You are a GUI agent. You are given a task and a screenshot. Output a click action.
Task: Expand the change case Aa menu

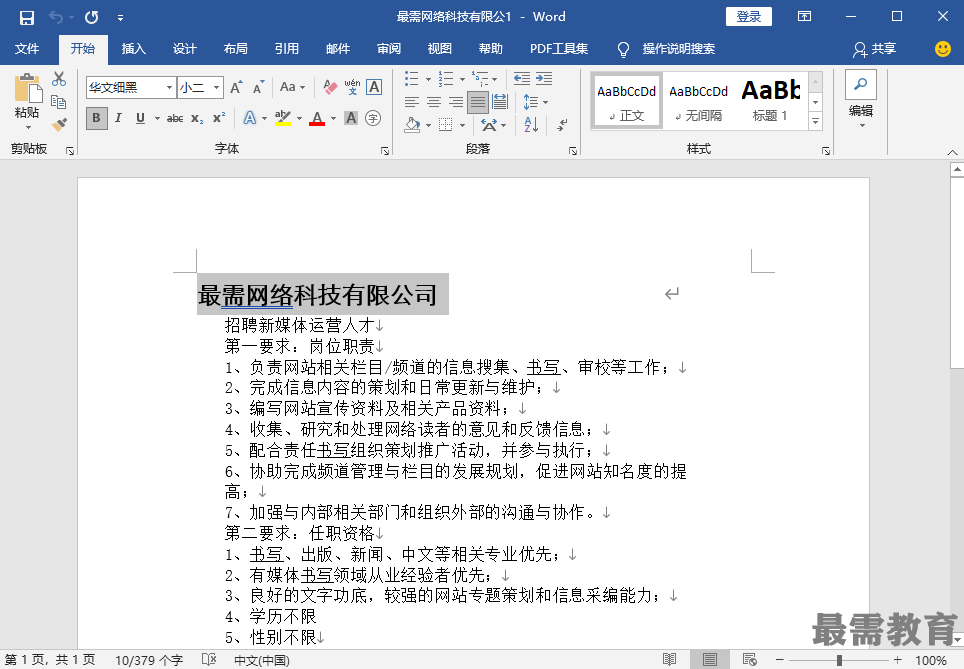(292, 87)
